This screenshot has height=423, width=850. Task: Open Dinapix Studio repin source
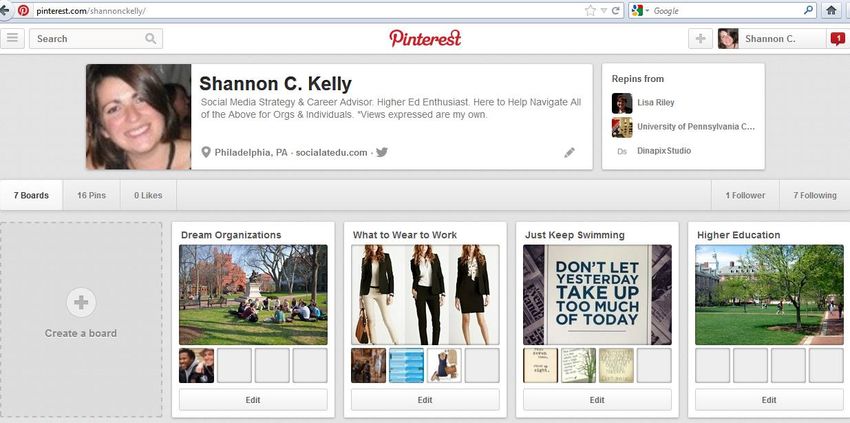point(664,151)
